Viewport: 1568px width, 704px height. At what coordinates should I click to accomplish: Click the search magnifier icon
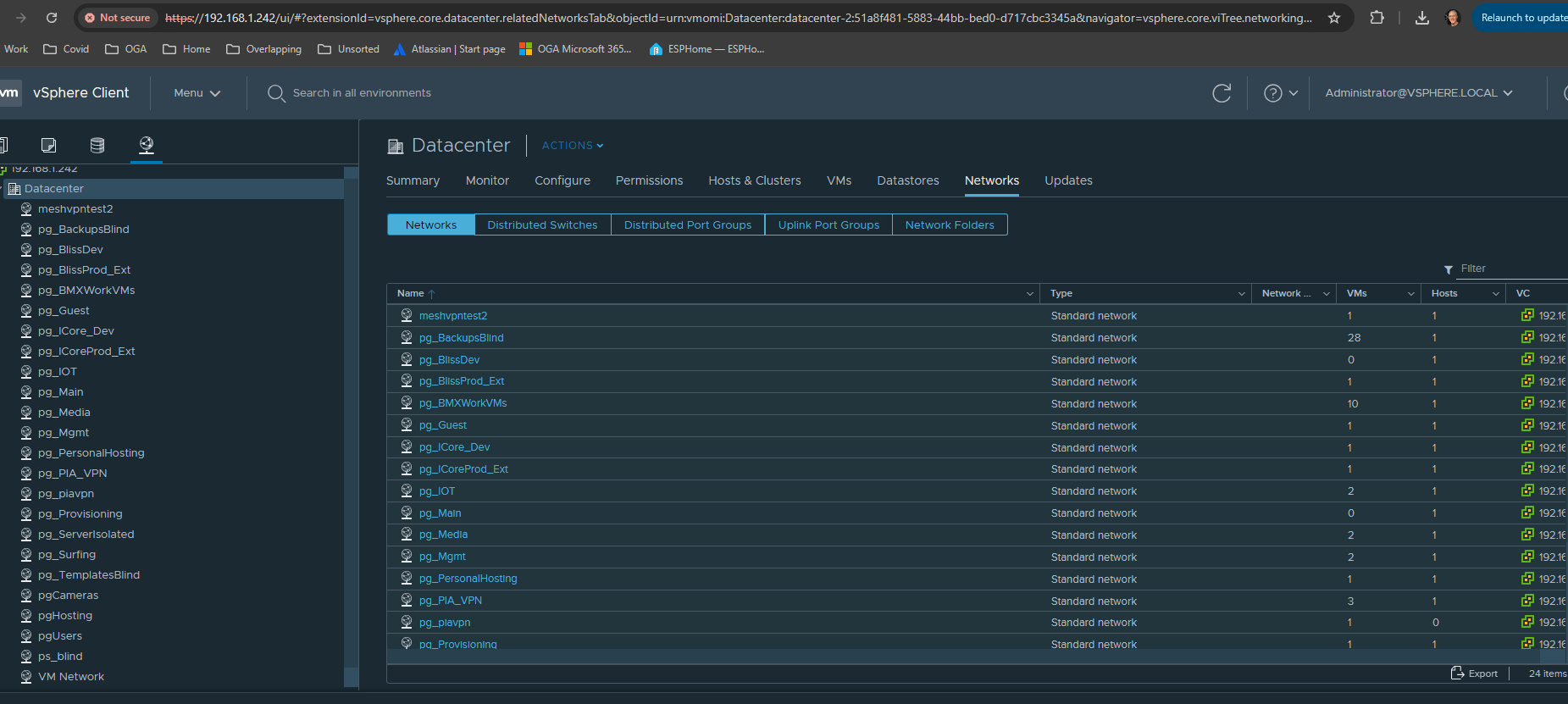pyautogui.click(x=276, y=93)
